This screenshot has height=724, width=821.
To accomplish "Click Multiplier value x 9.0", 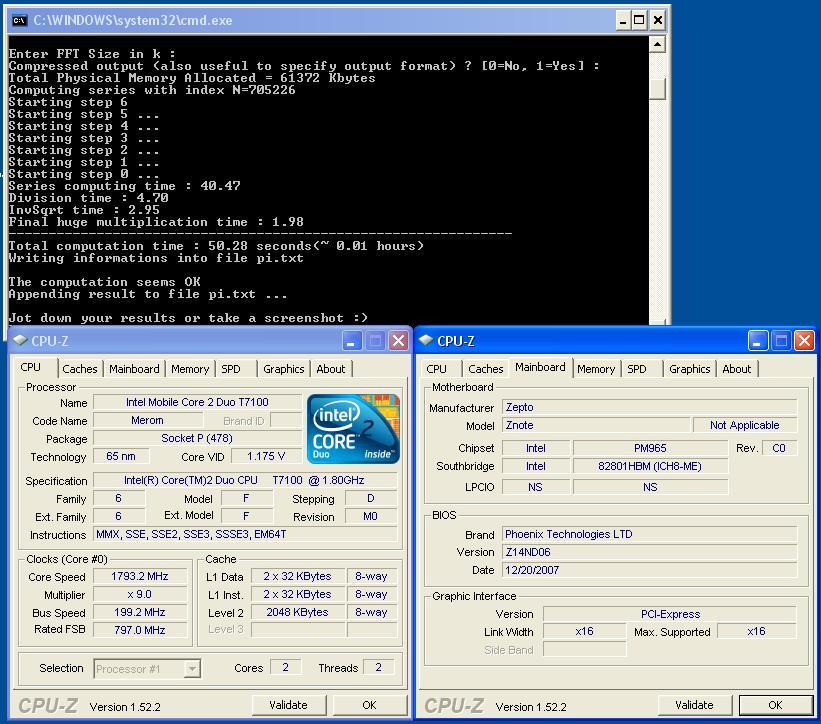I will click(x=140, y=594).
